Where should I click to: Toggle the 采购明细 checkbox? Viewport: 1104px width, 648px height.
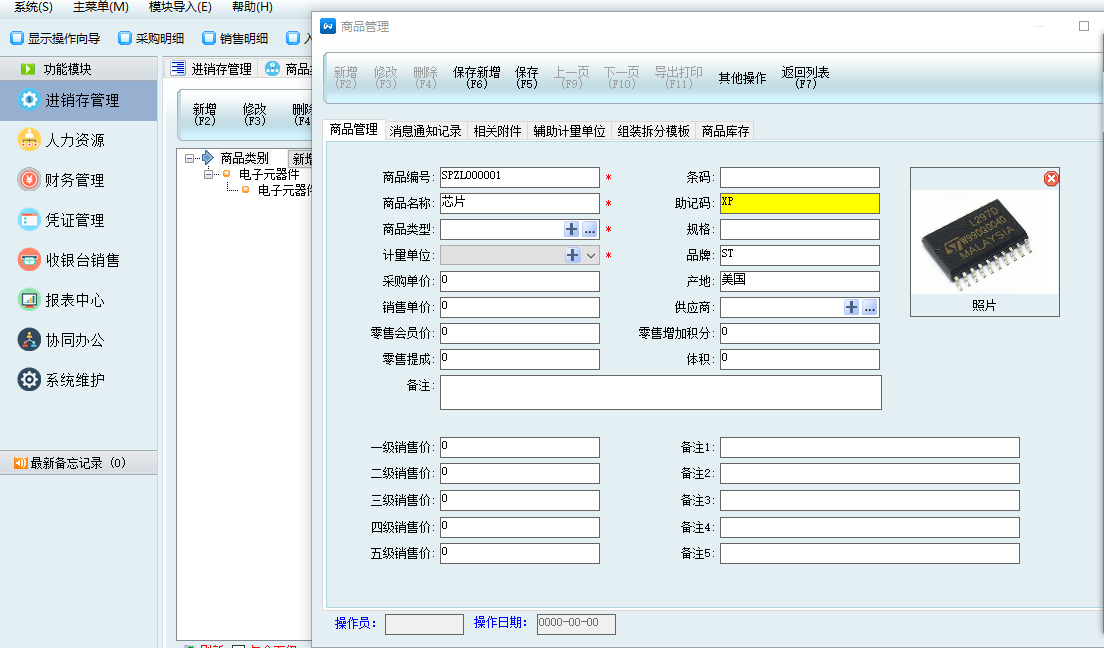click(125, 39)
